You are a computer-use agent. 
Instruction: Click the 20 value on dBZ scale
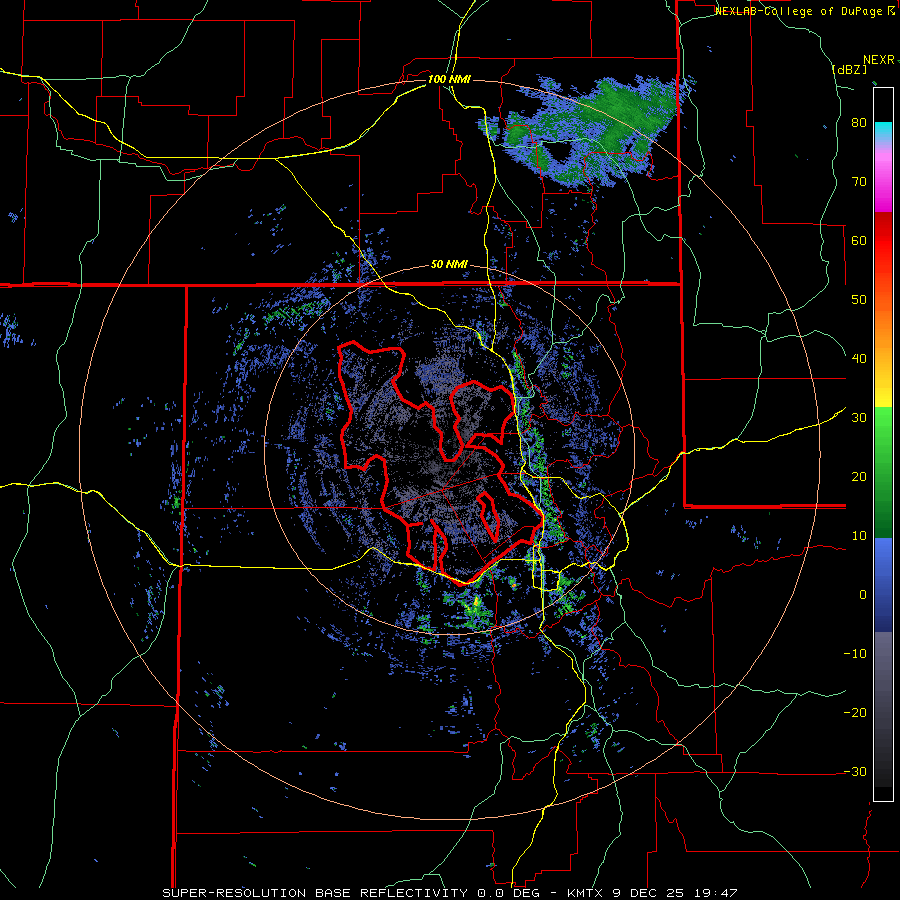(x=859, y=476)
